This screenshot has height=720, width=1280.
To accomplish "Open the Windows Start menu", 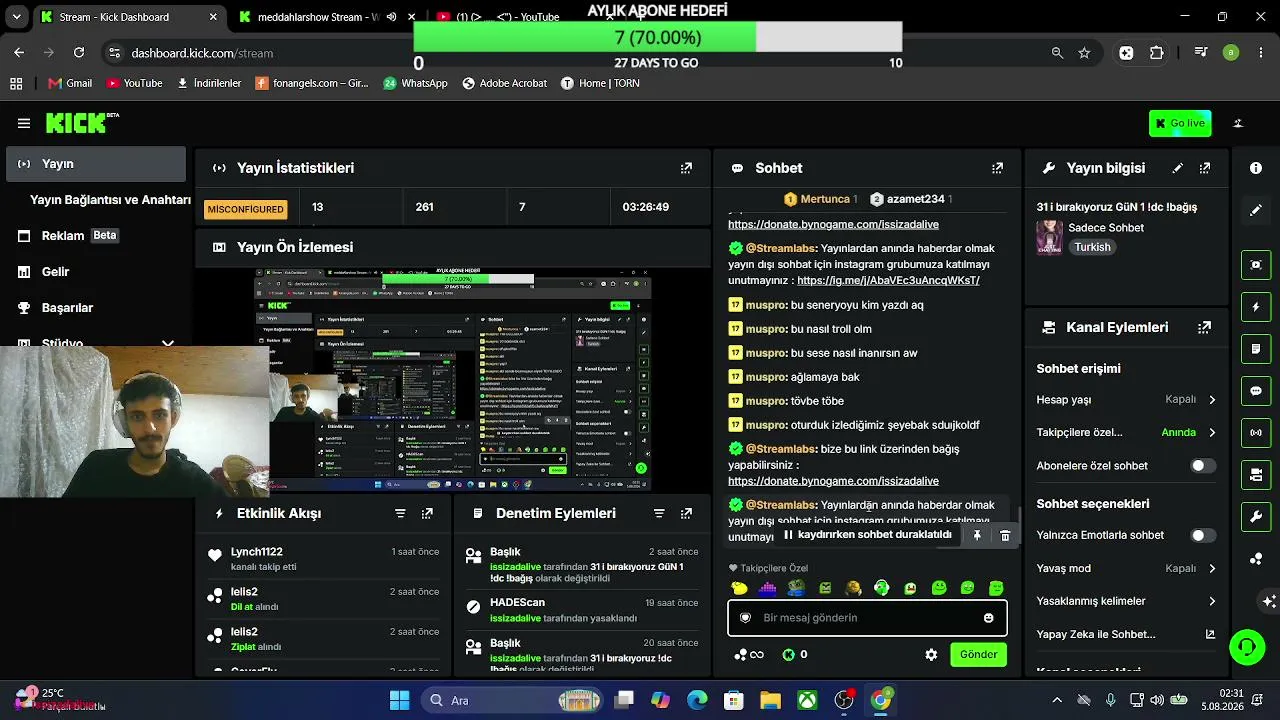I will pos(399,700).
